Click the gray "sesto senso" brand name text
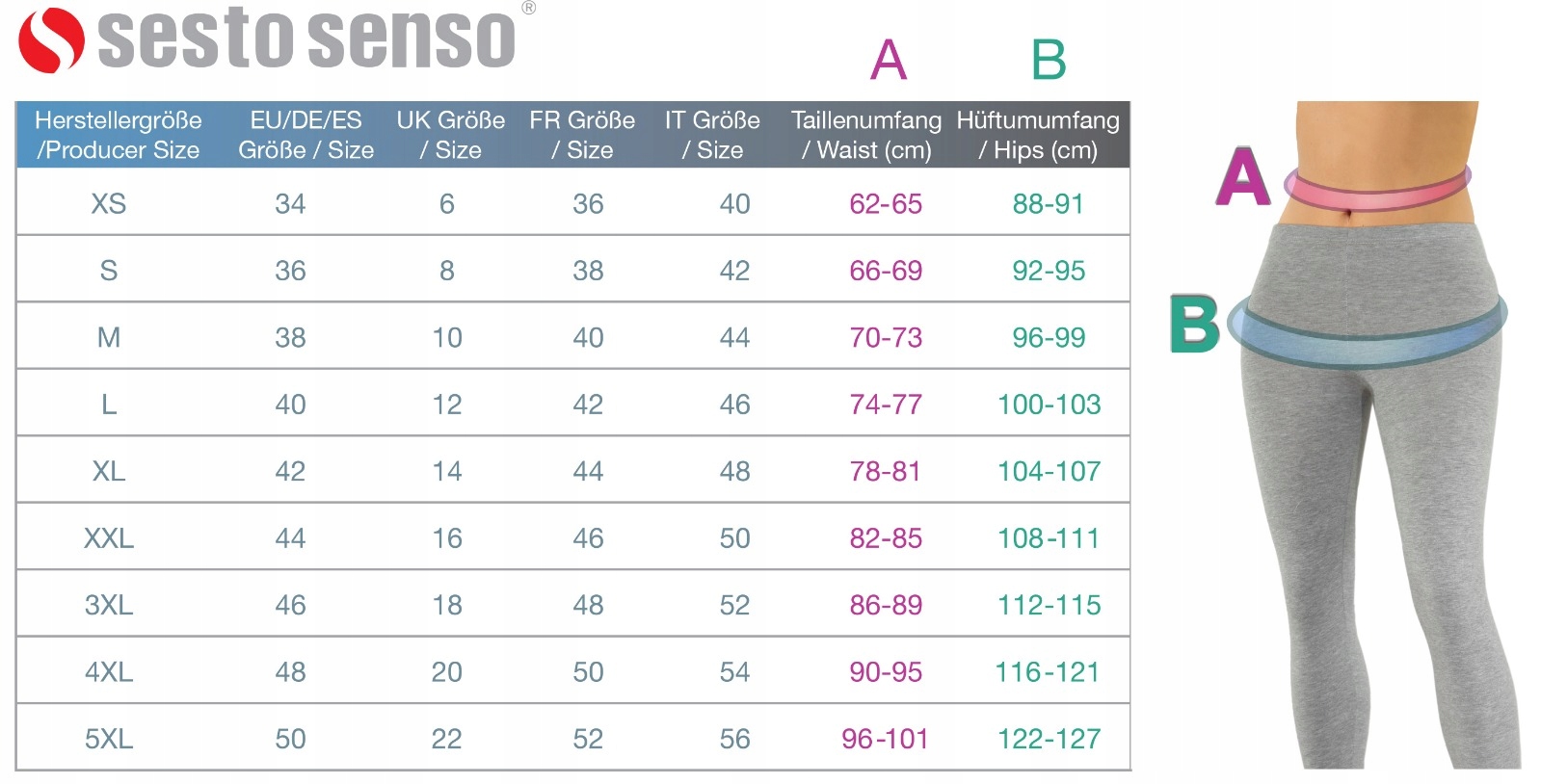This screenshot has height=784, width=1541. pos(306,40)
